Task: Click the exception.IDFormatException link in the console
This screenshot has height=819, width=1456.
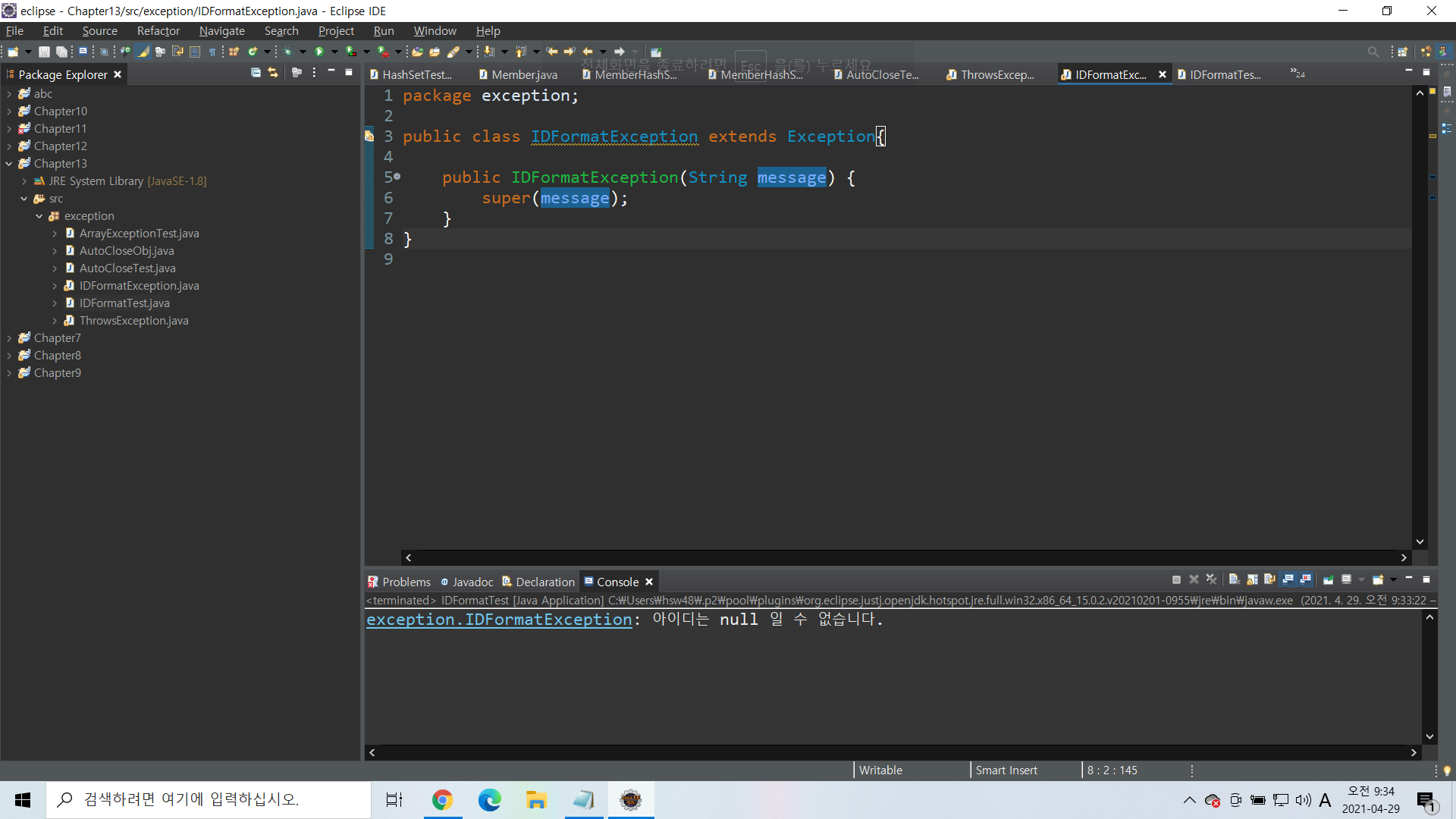Action: (498, 620)
